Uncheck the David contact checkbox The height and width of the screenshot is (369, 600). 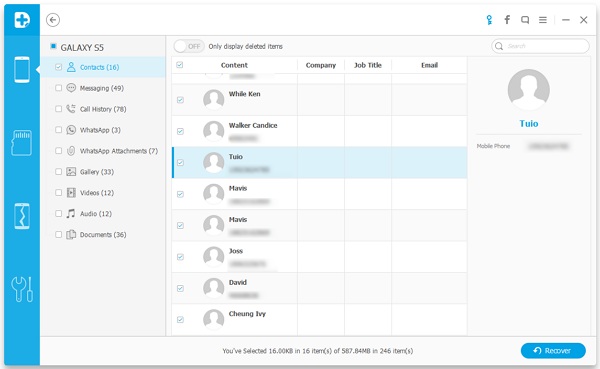coord(180,288)
